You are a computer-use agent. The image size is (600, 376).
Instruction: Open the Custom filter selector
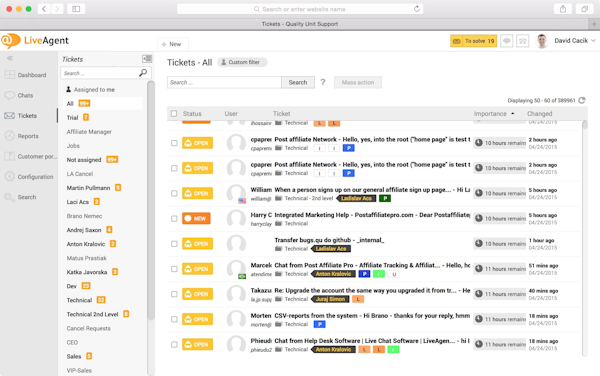[x=242, y=62]
